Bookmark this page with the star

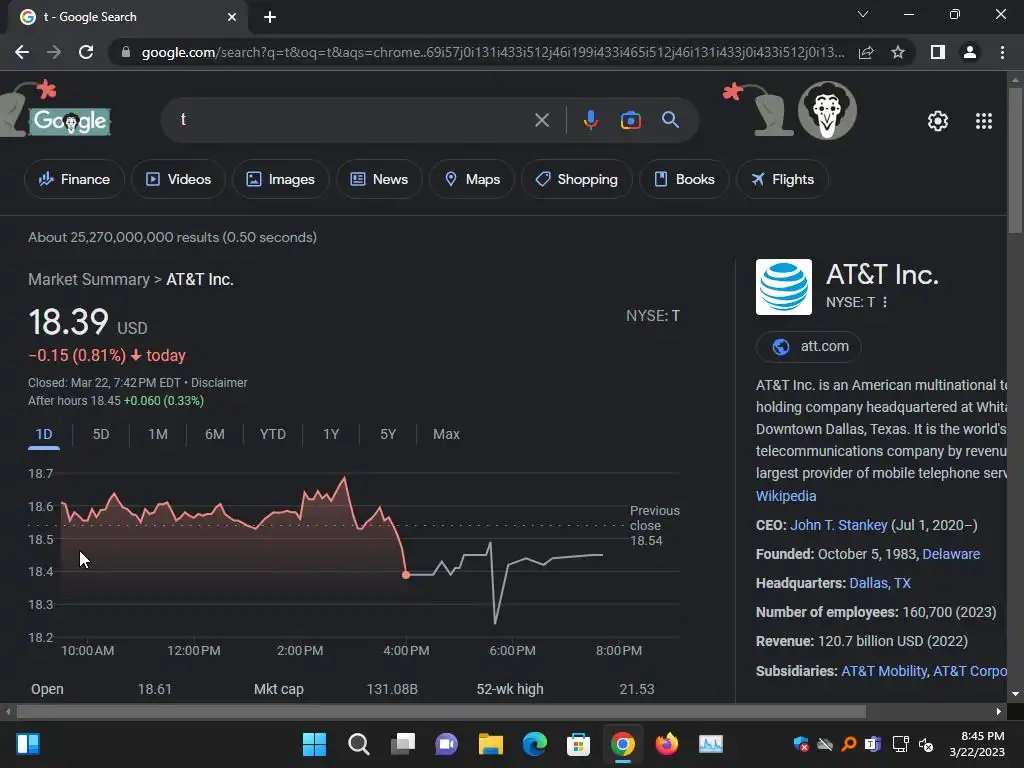[898, 52]
